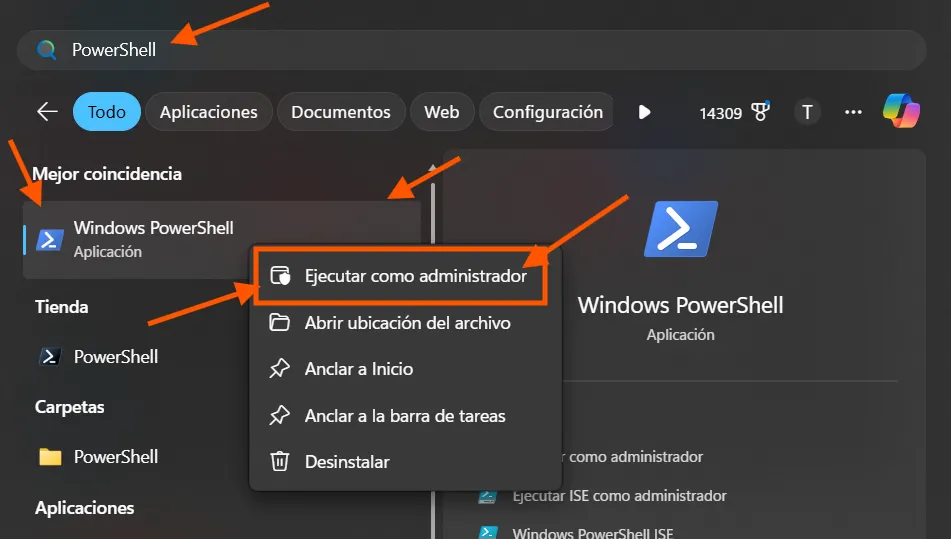Image resolution: width=951 pixels, height=539 pixels.
Task: Click the large Windows PowerShell logo in preview
Action: click(x=680, y=229)
